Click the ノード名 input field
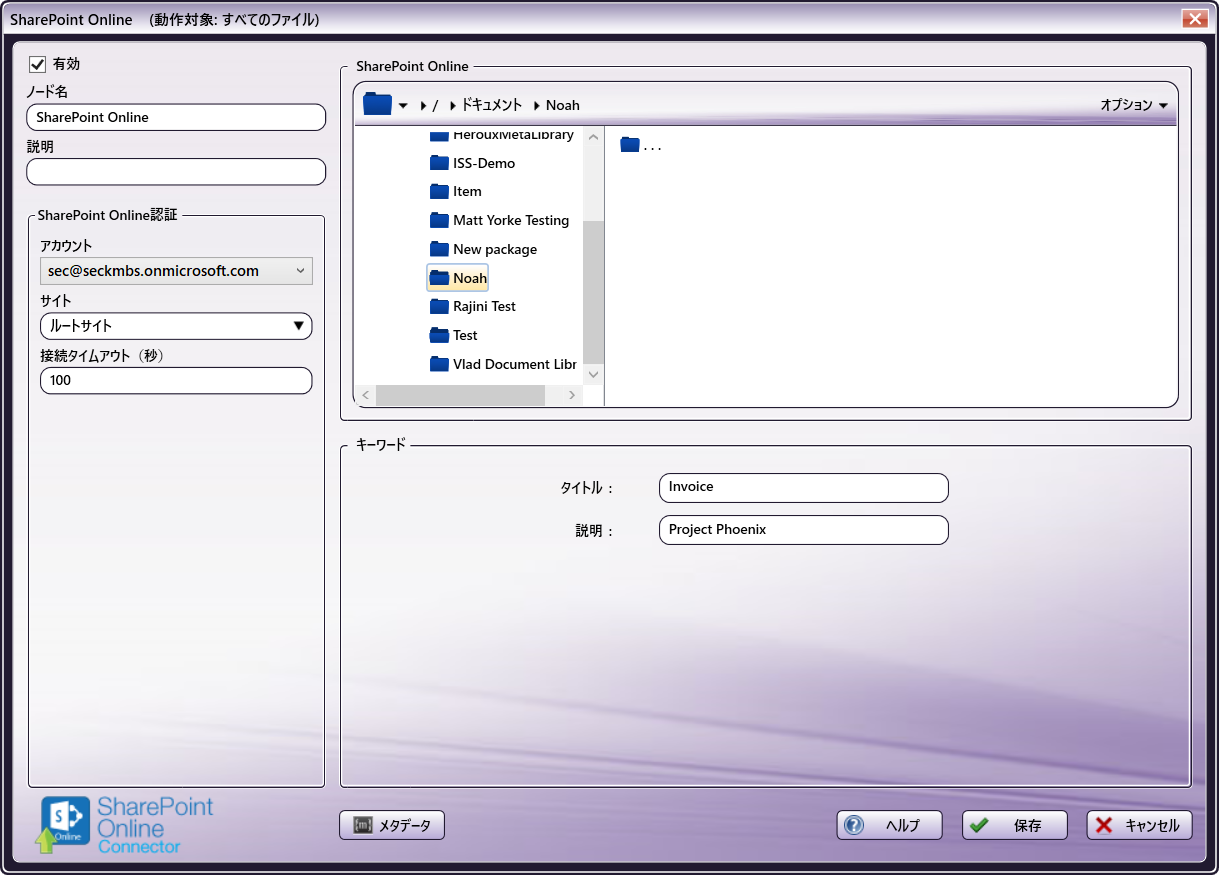The image size is (1219, 875). [176, 117]
